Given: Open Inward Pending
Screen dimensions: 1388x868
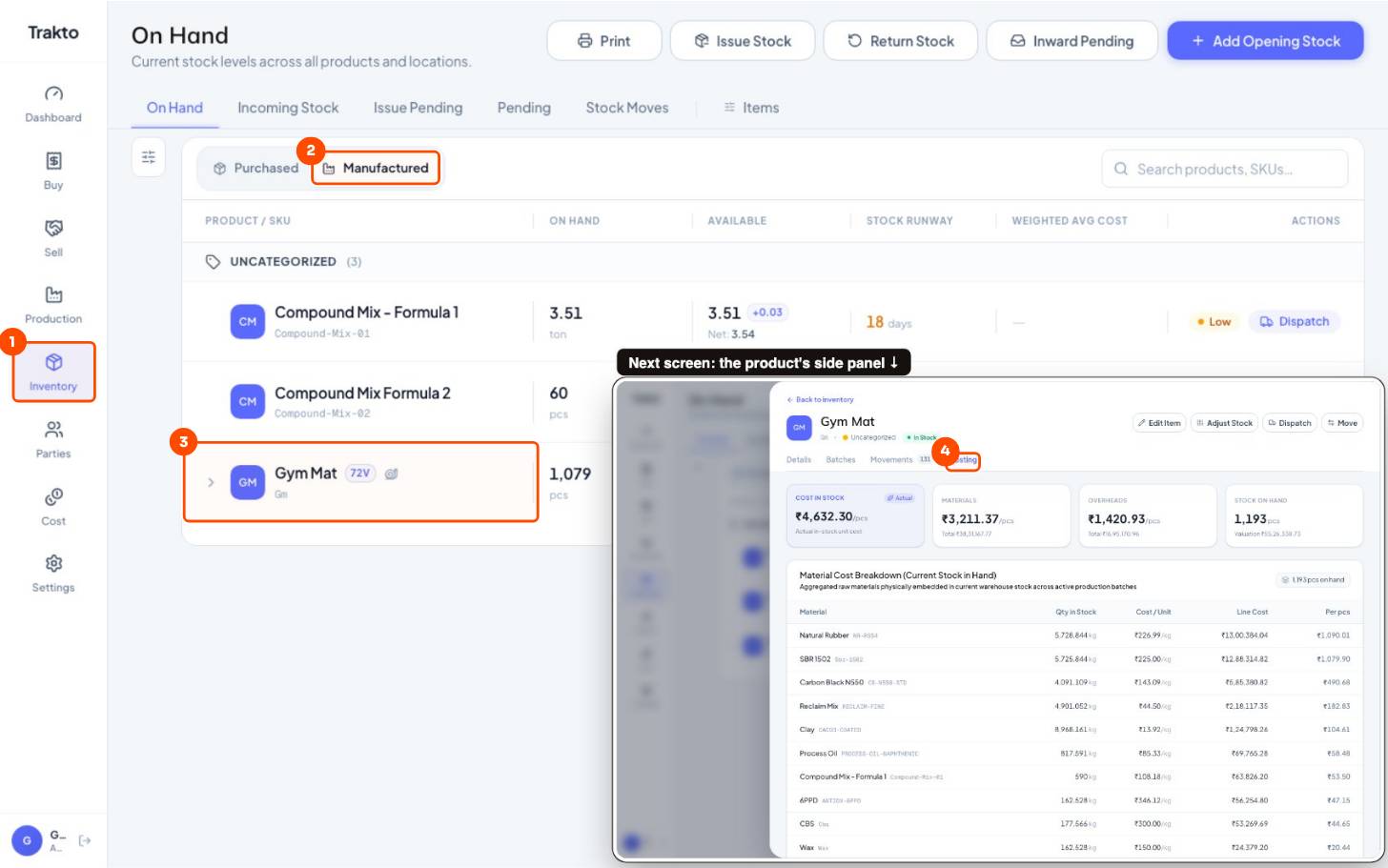Looking at the screenshot, I should [x=1072, y=41].
